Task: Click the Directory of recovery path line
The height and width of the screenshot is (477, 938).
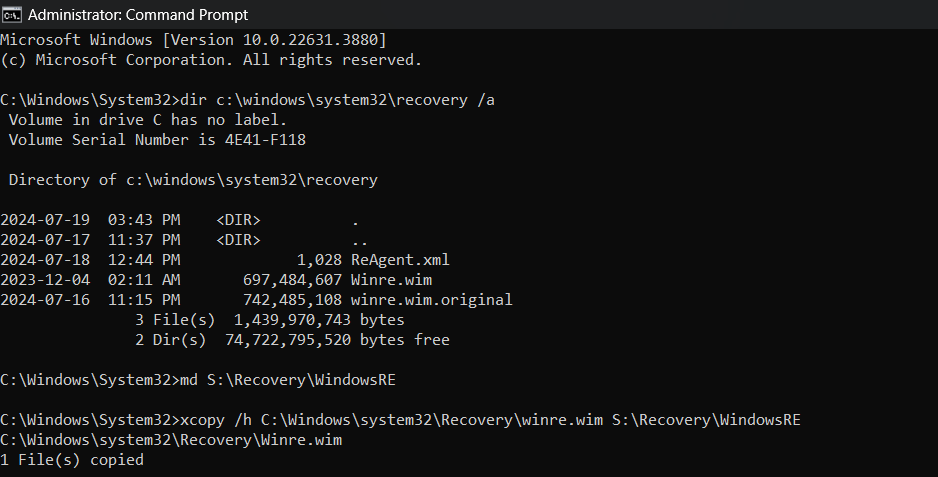Action: (x=193, y=180)
